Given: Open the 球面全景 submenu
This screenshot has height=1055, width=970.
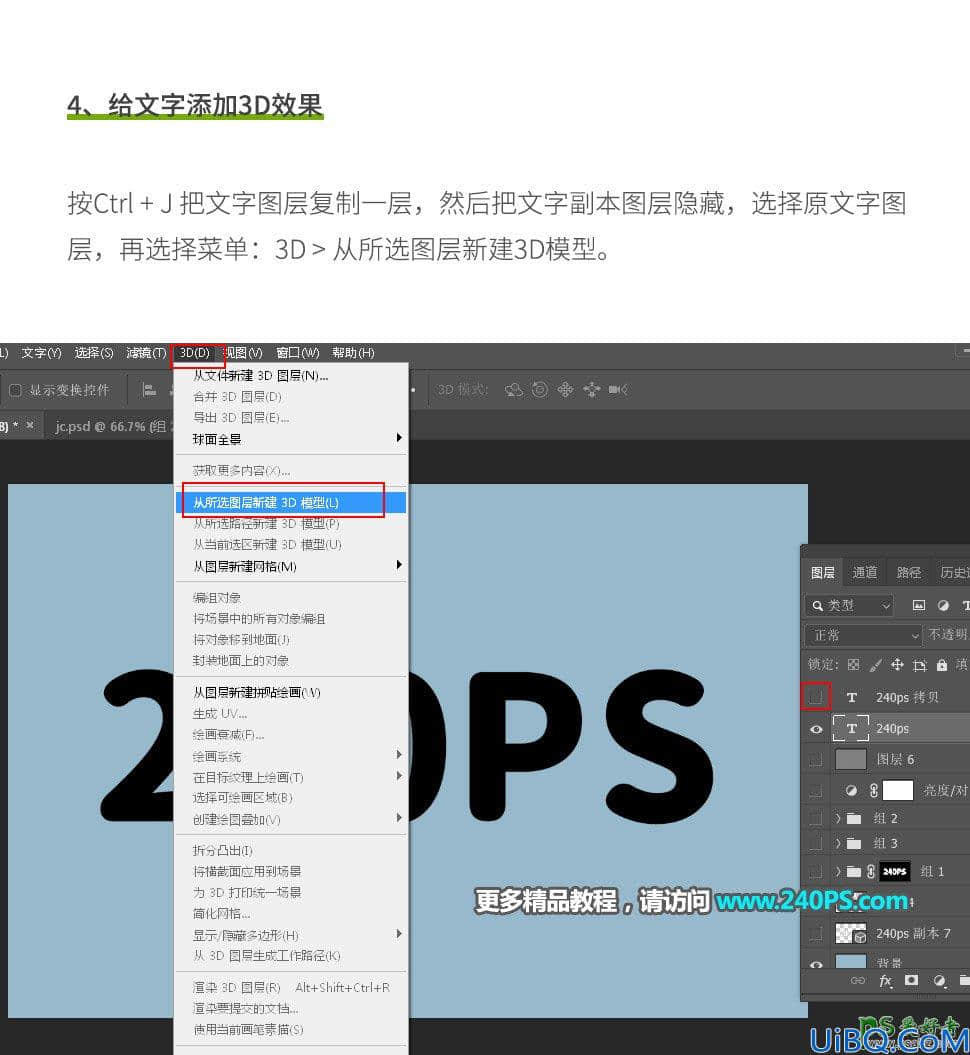Looking at the screenshot, I should (291, 439).
